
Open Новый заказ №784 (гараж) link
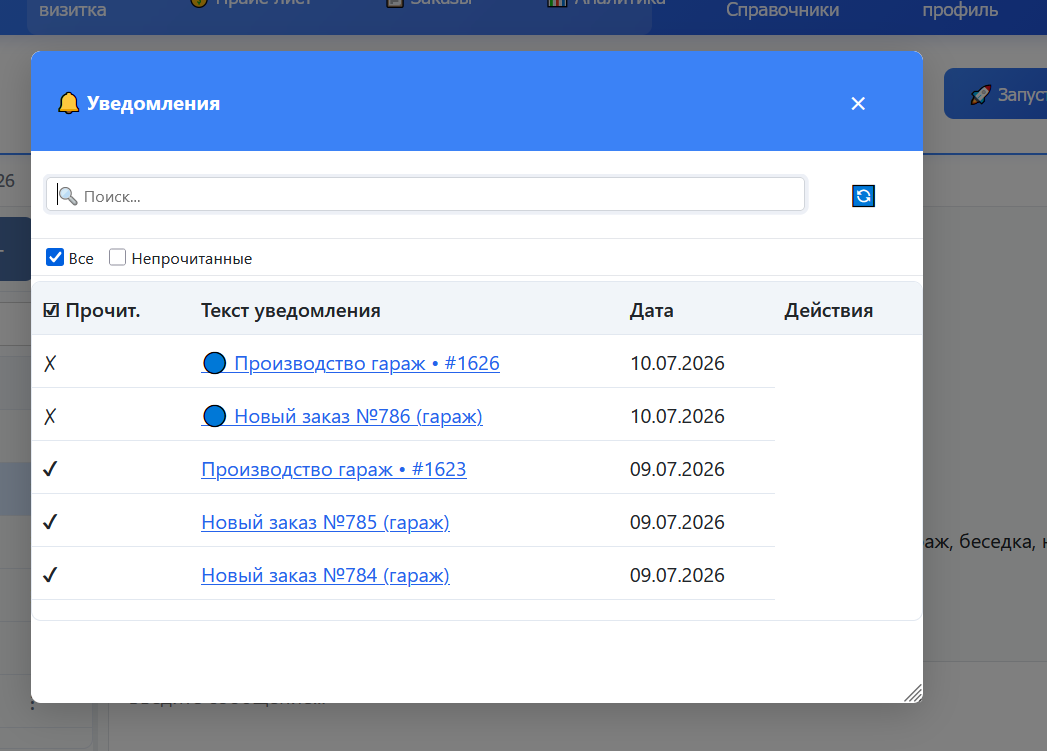[325, 575]
